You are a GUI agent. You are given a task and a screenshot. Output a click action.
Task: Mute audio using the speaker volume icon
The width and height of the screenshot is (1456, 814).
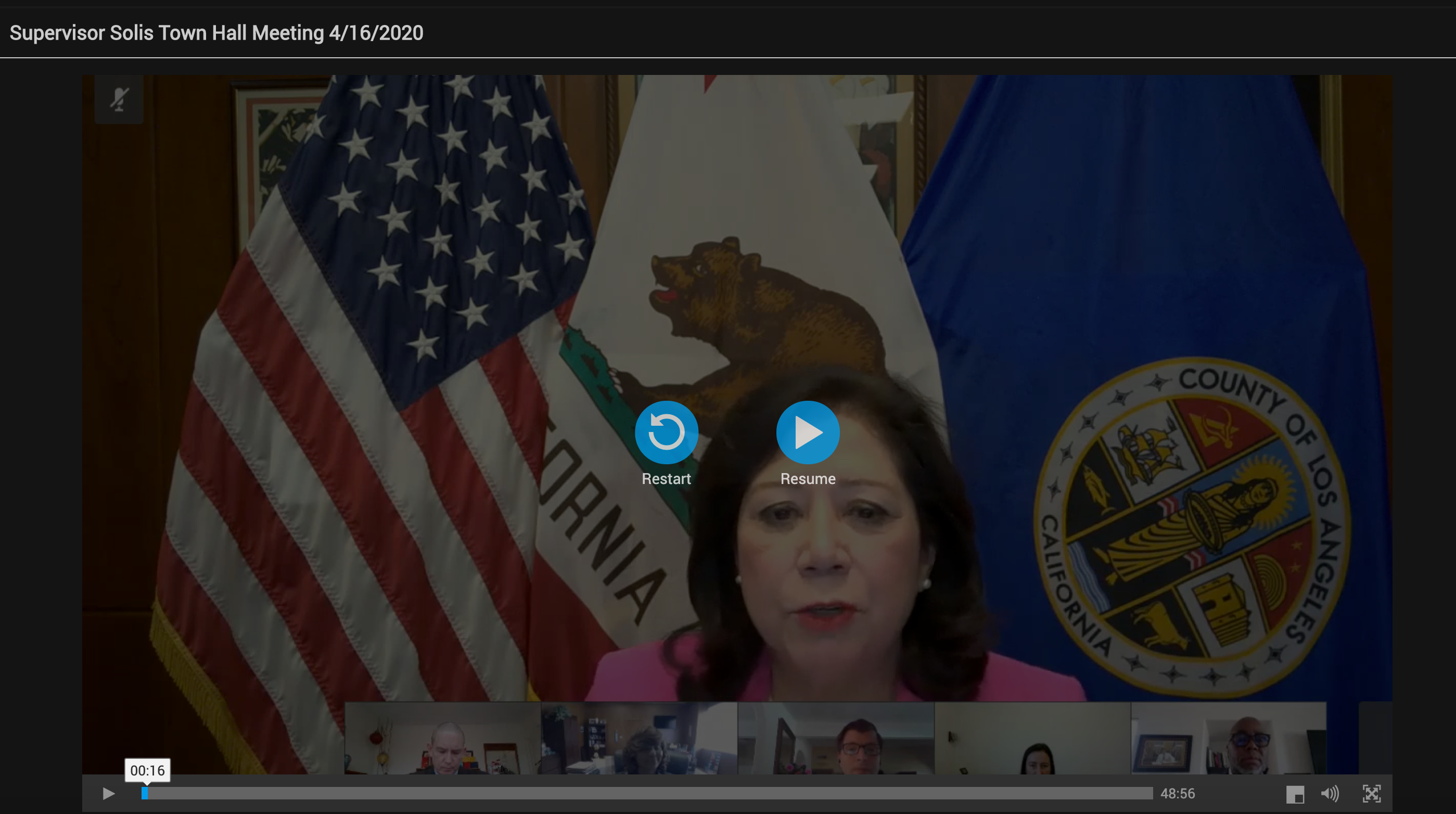(1330, 794)
